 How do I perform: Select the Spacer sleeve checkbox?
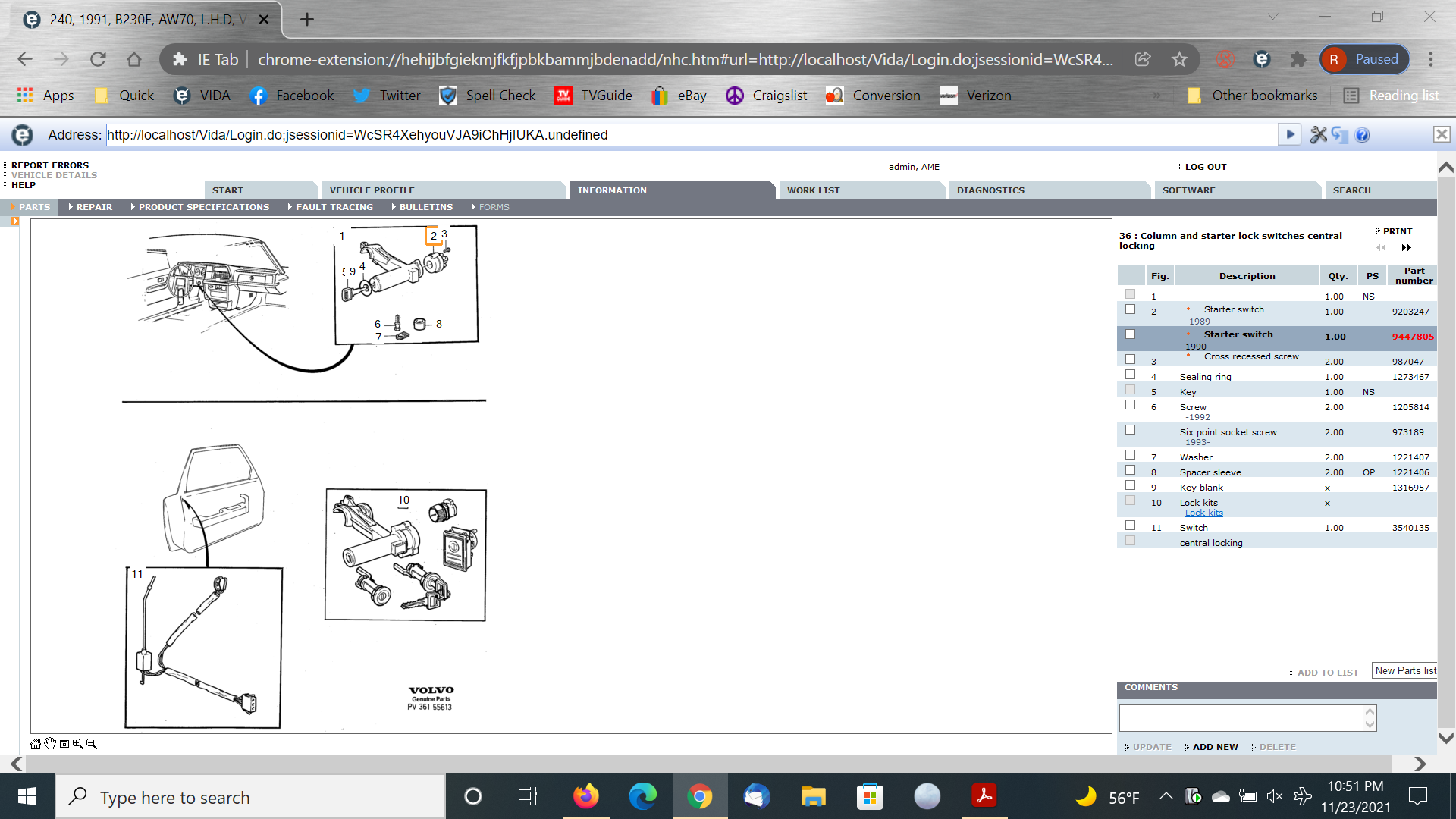[x=1130, y=470]
